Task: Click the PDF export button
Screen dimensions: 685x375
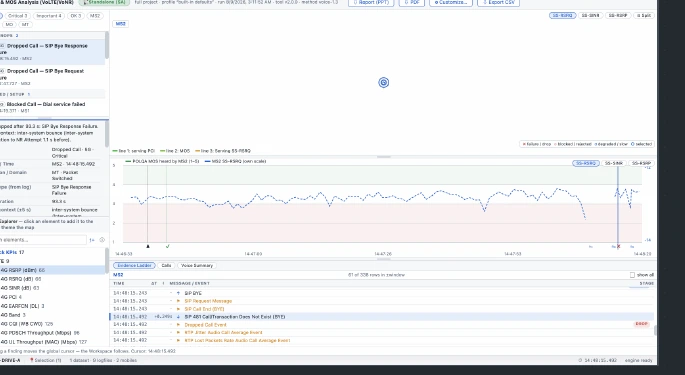Action: [x=412, y=3]
